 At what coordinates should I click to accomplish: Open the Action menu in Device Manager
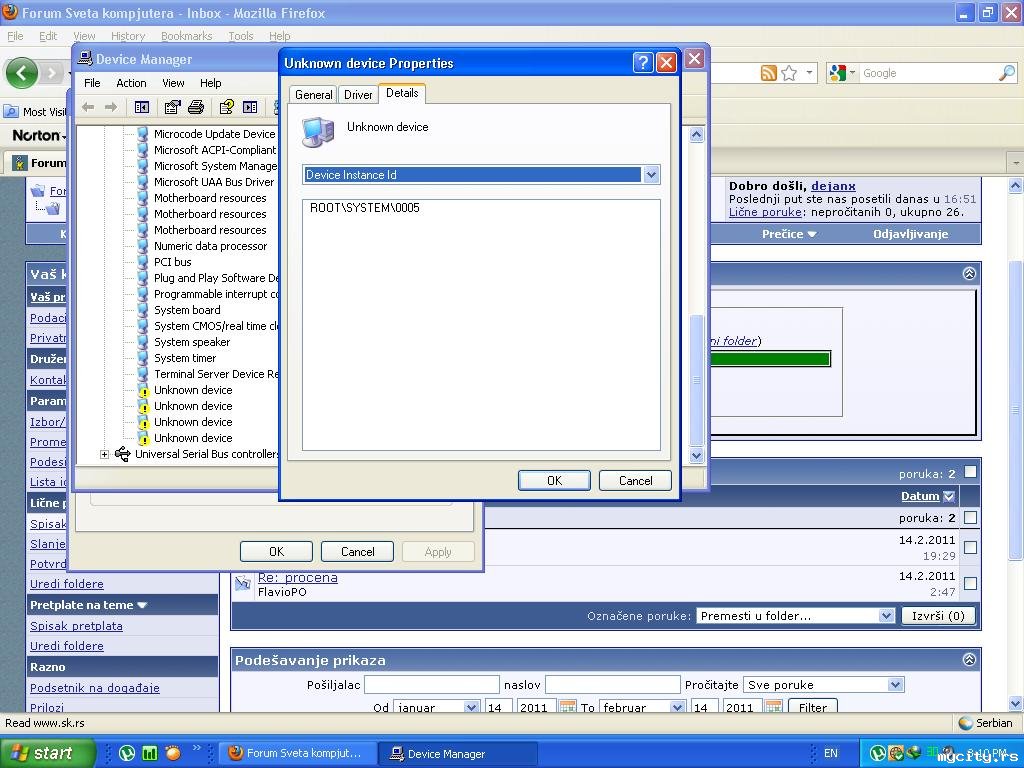131,83
